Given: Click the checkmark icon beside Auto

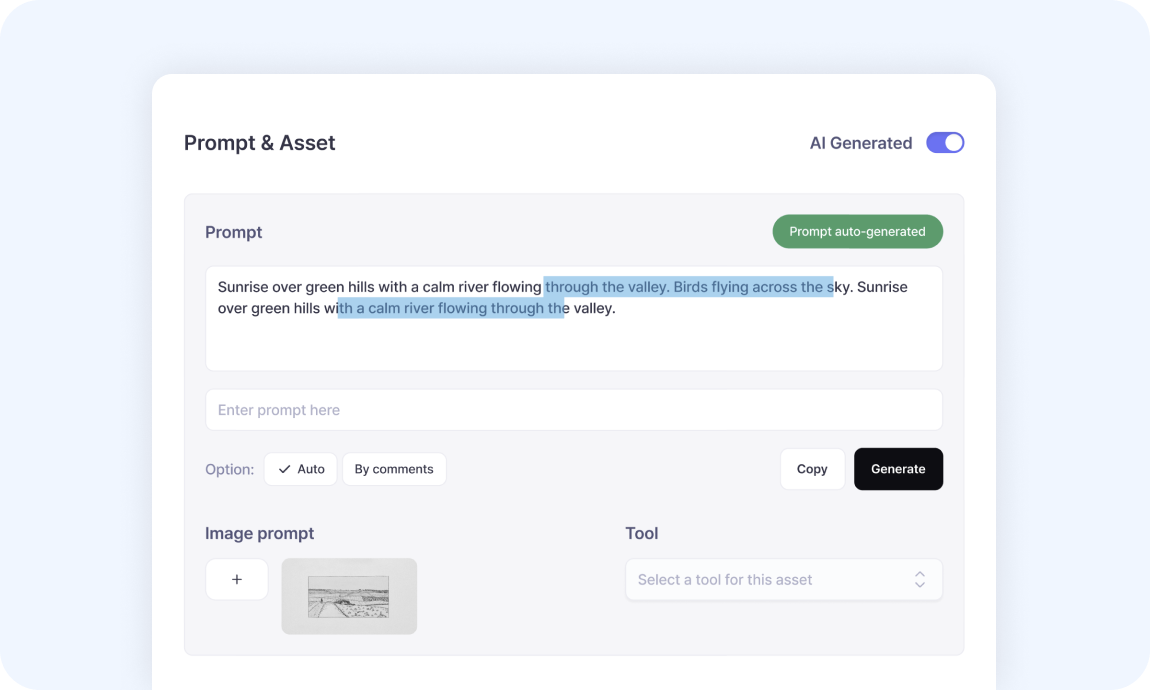Looking at the screenshot, I should (x=285, y=469).
